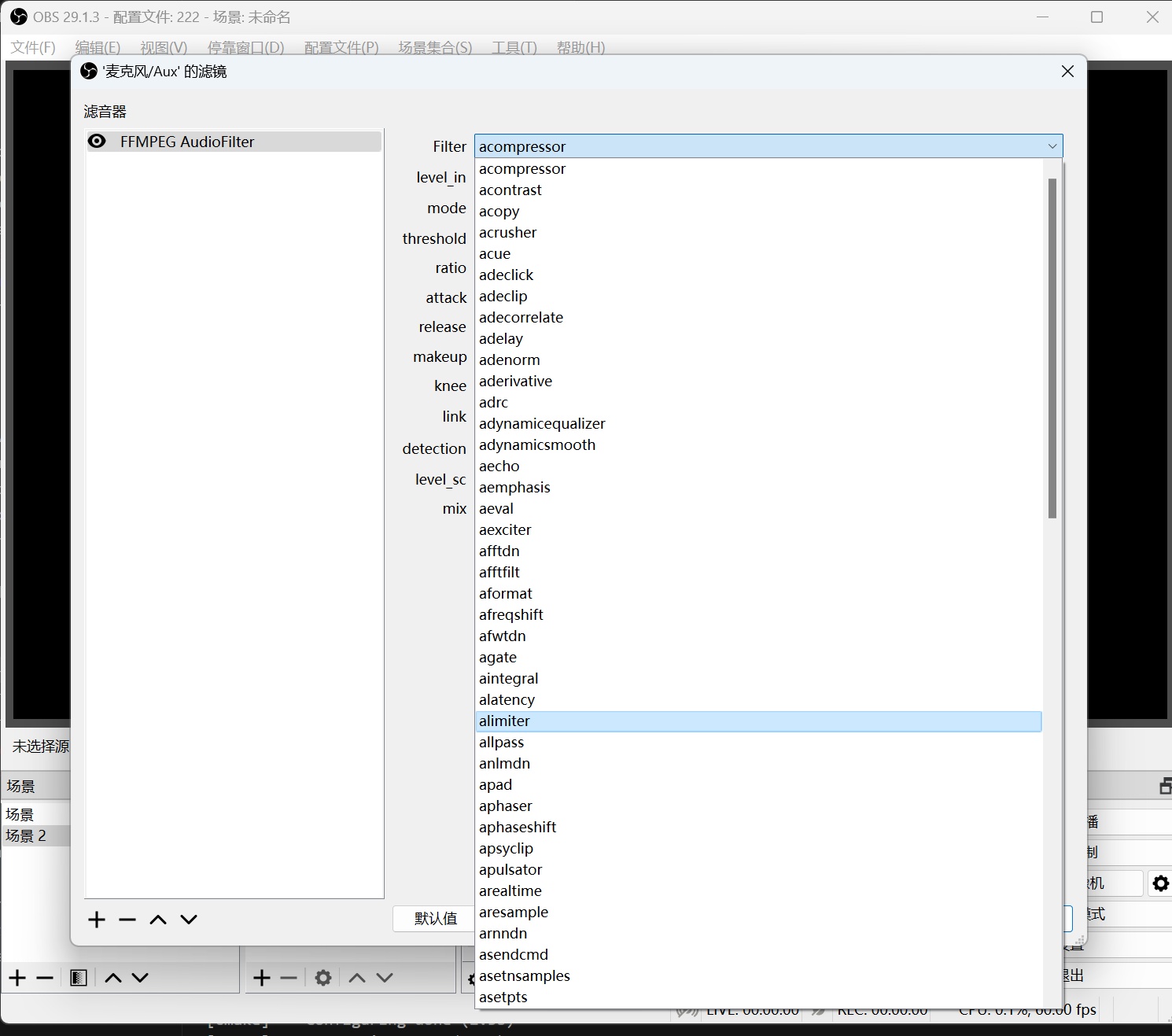Select adenorm filter entry
Screen dimensions: 1172x1036
758,360
